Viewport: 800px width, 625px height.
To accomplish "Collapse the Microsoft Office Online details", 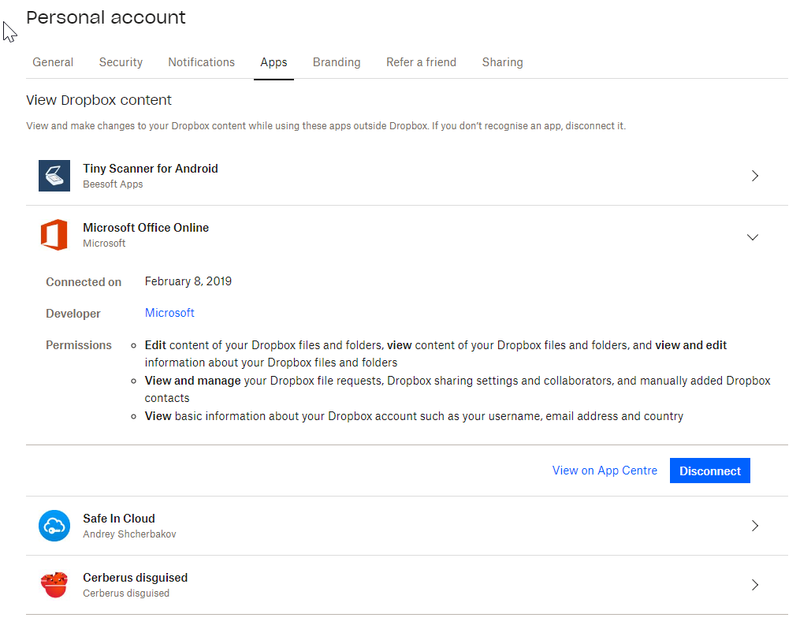I will [753, 237].
